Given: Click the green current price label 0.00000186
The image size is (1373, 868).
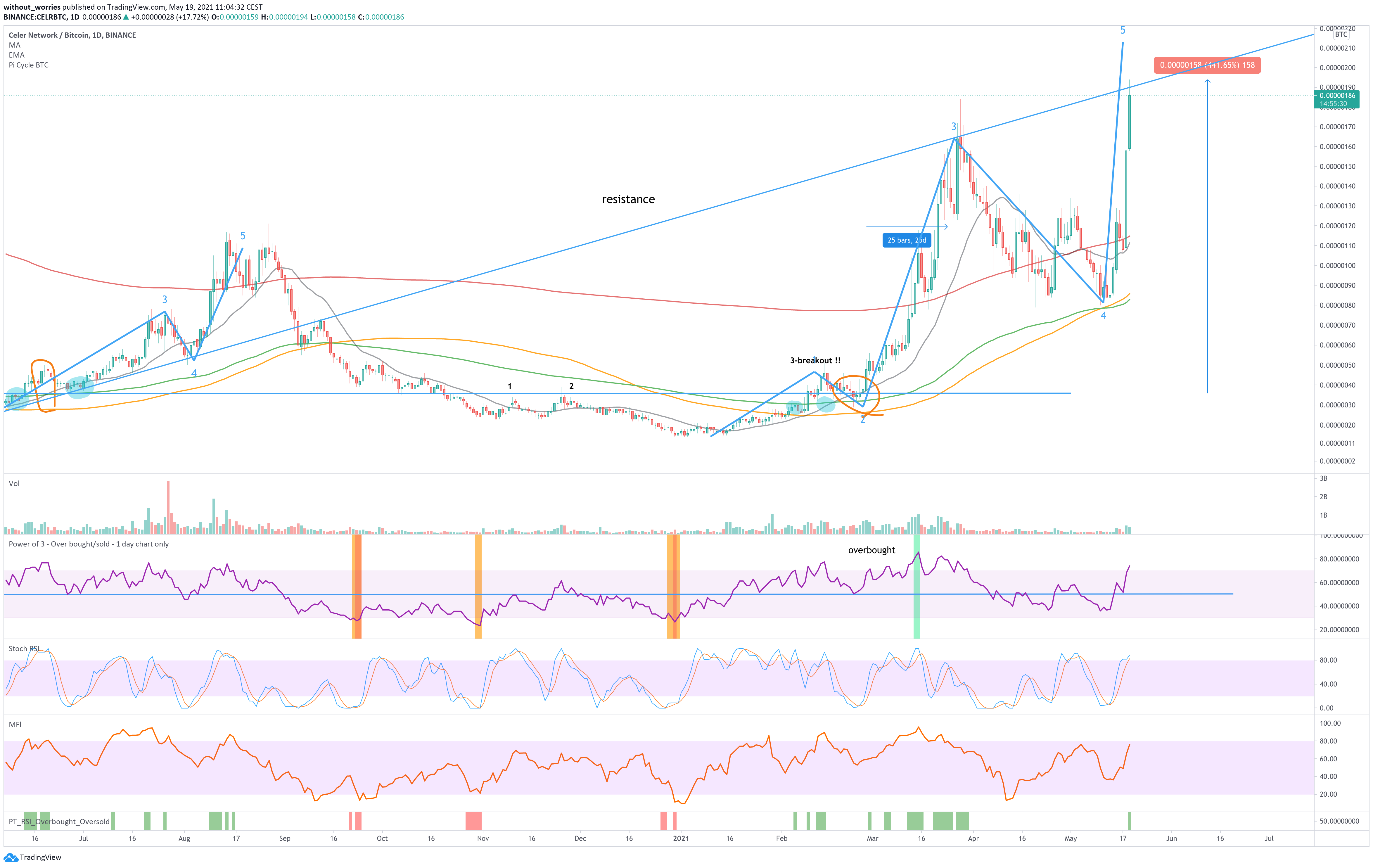Looking at the screenshot, I should point(1336,99).
